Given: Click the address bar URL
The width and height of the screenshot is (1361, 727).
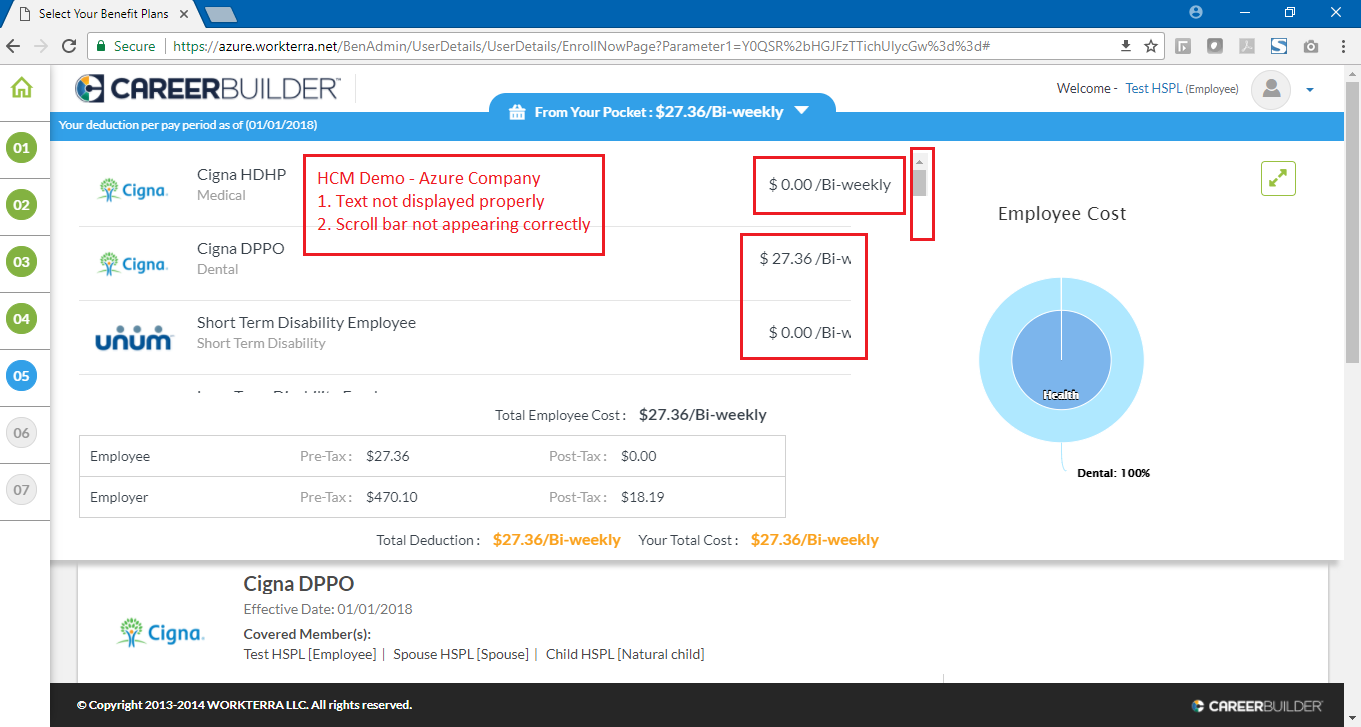Looking at the screenshot, I should tap(581, 46).
